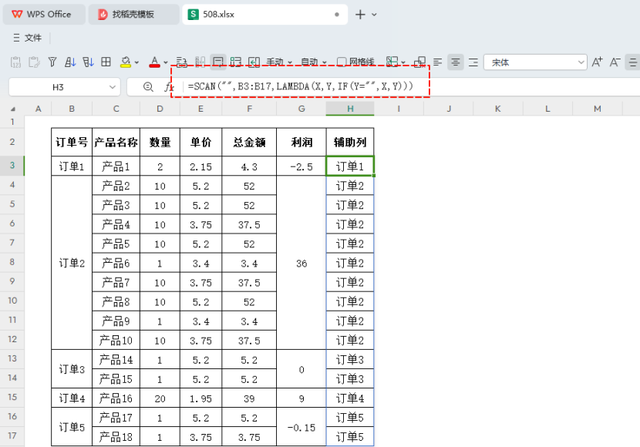Open fill color dropdown arrow
Image resolution: width=640 pixels, height=447 pixels.
pyautogui.click(x=137, y=62)
